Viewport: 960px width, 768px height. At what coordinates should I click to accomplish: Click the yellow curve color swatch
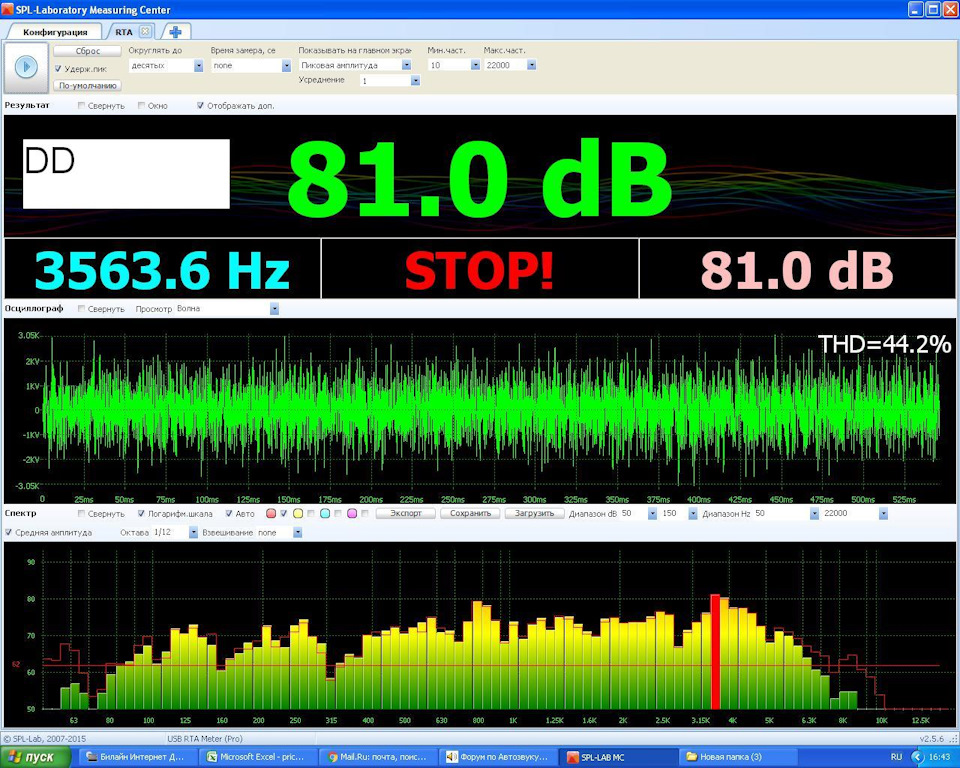[298, 514]
